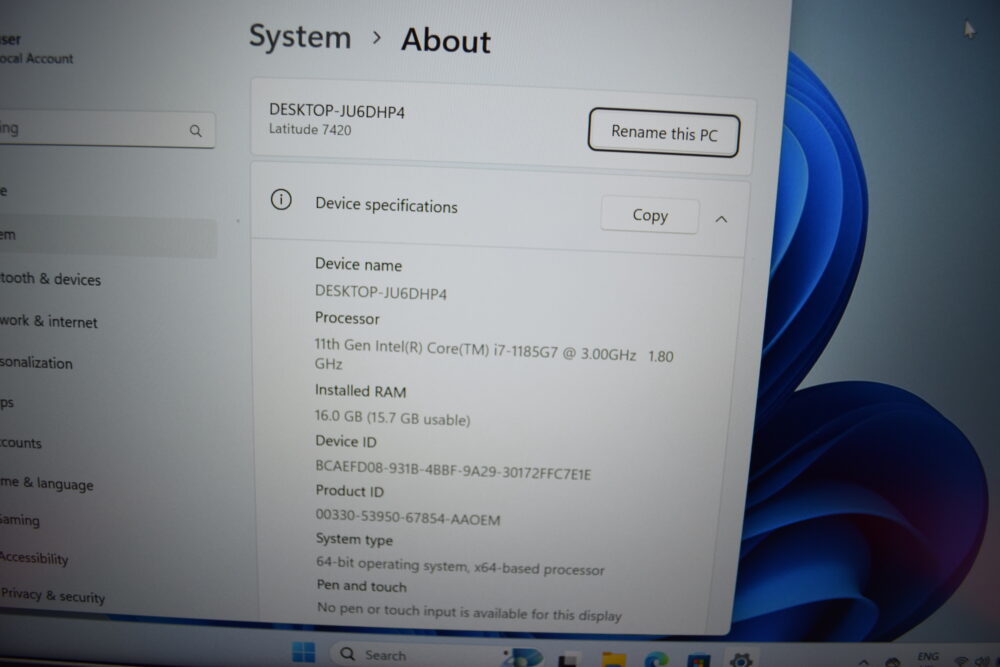Click the Installed RAM value 16.0 GB
This screenshot has width=1000, height=667.
[392, 418]
